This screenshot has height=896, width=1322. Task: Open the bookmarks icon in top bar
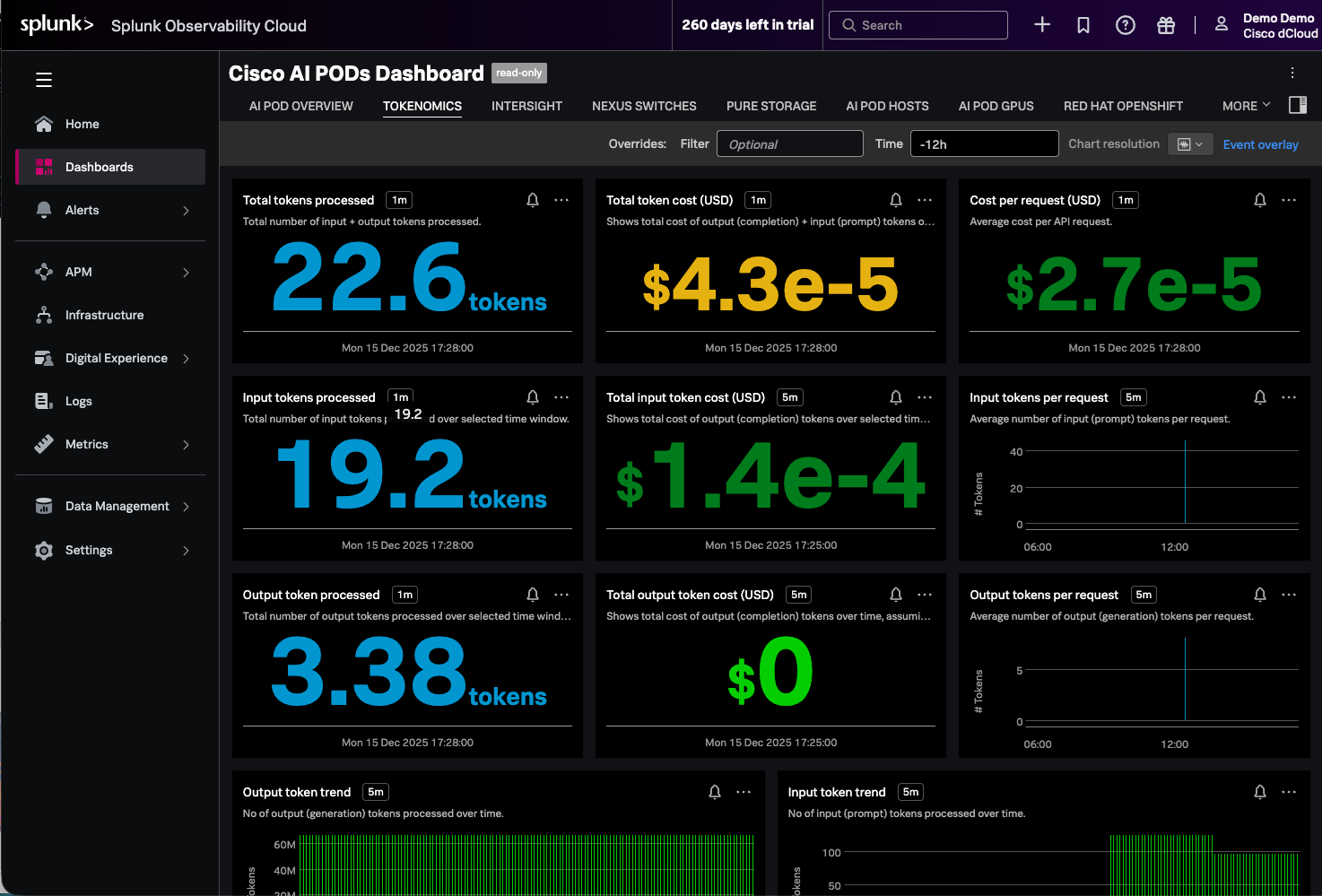(1083, 25)
